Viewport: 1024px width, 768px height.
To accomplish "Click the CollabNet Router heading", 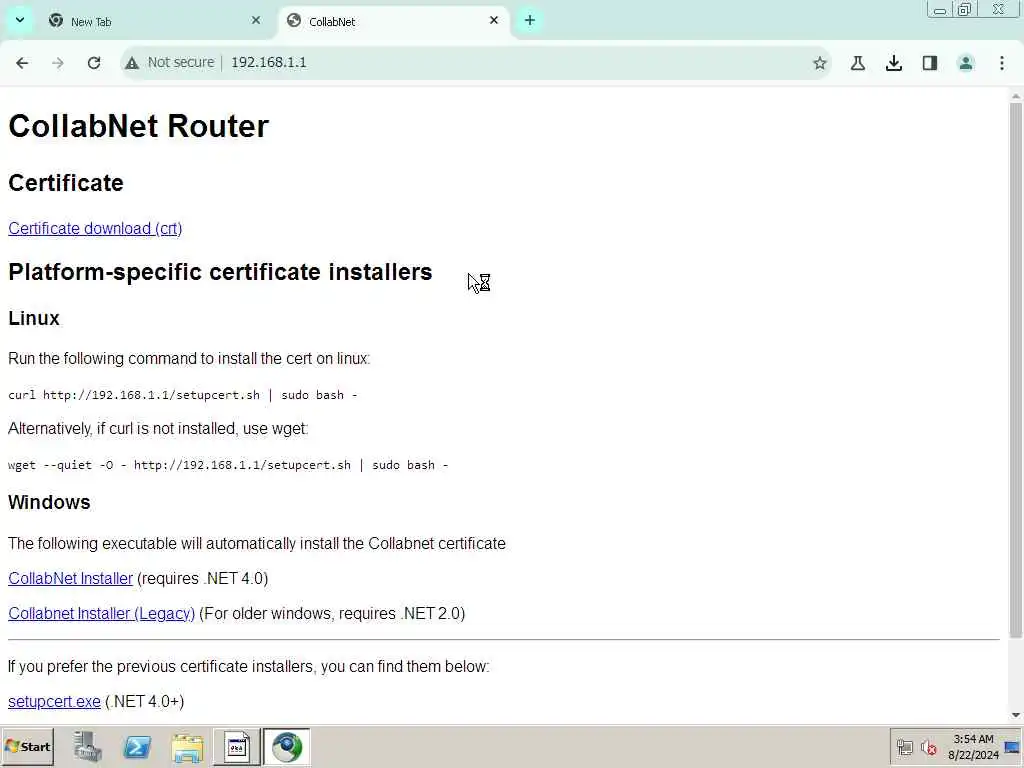I will click(138, 126).
